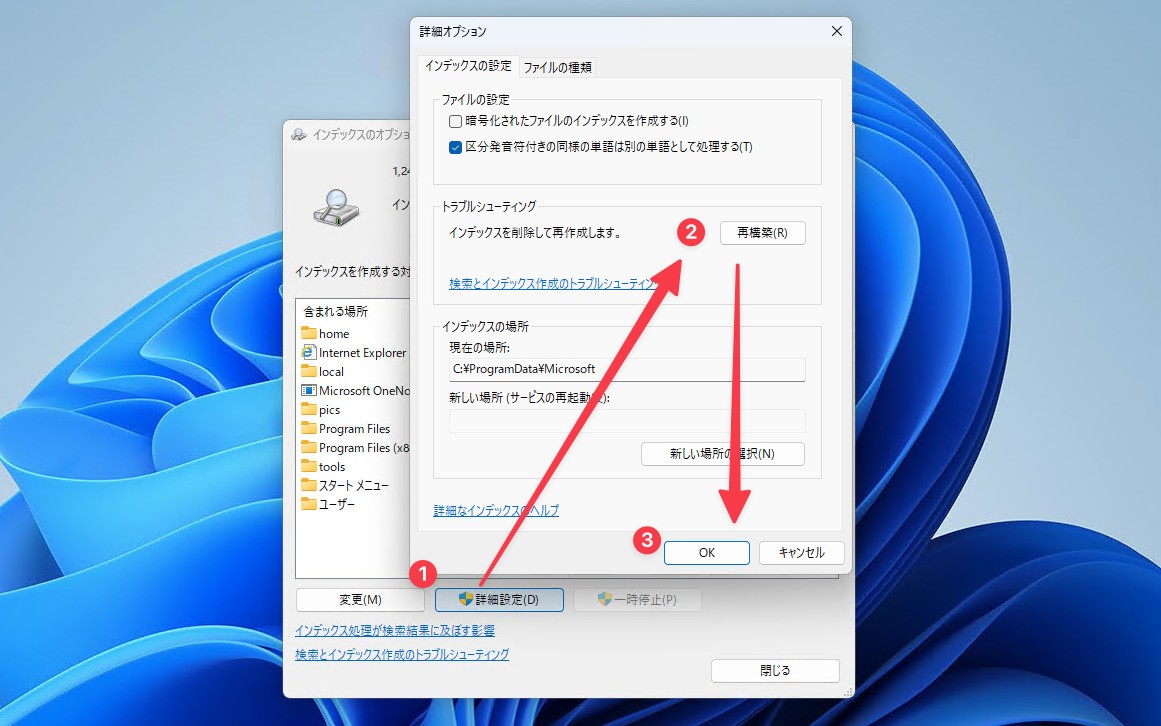The height and width of the screenshot is (726, 1161).
Task: Select the Program Files entry text
Action: tap(355, 429)
